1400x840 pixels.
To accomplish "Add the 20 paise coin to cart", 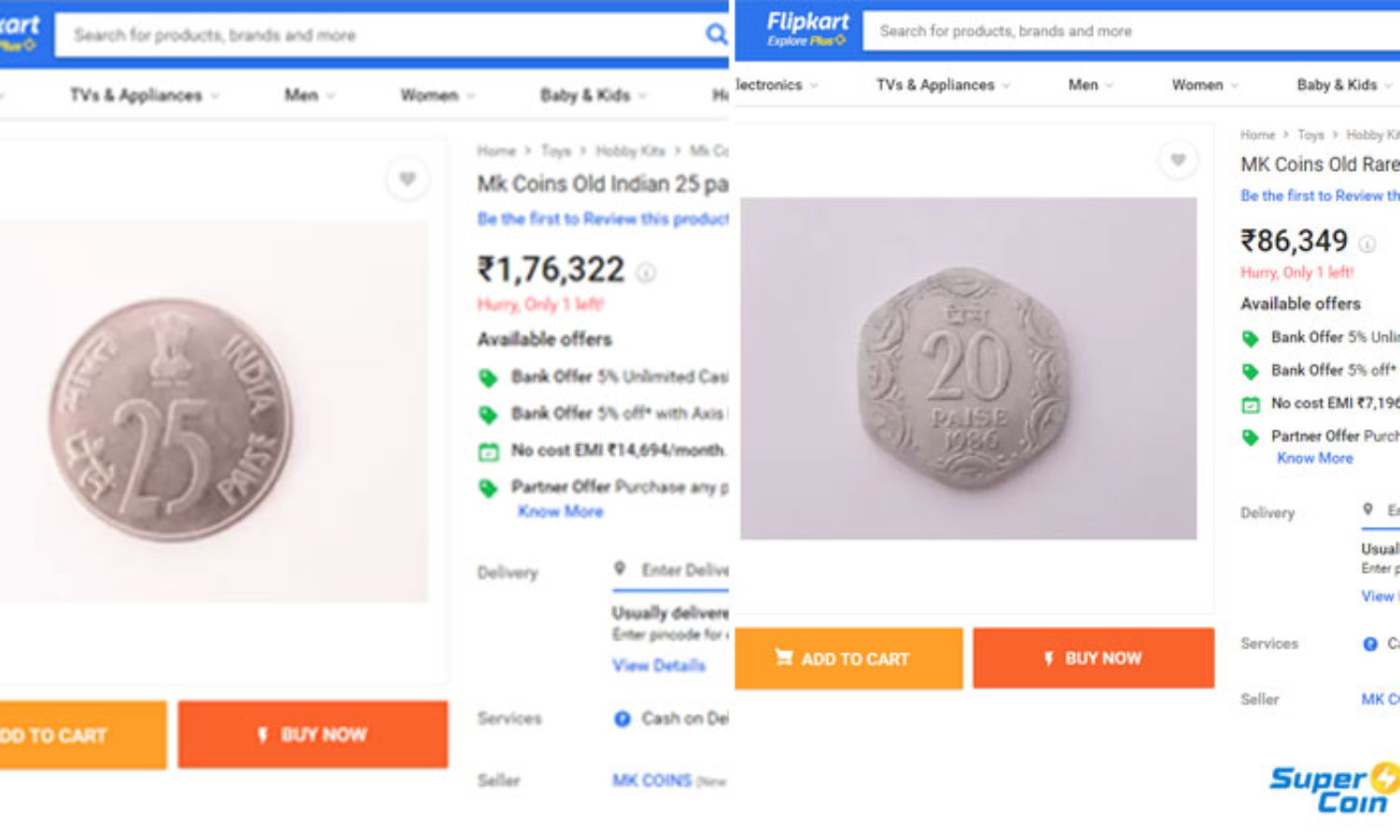I will point(848,659).
